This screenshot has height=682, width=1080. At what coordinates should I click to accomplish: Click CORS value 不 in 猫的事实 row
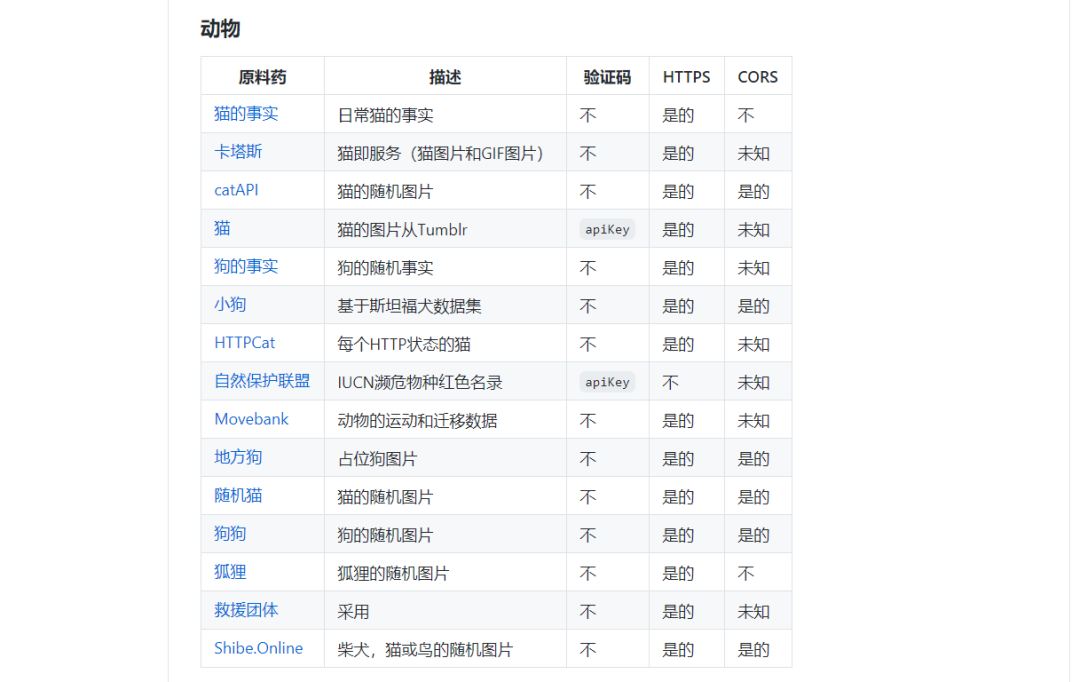pos(746,115)
